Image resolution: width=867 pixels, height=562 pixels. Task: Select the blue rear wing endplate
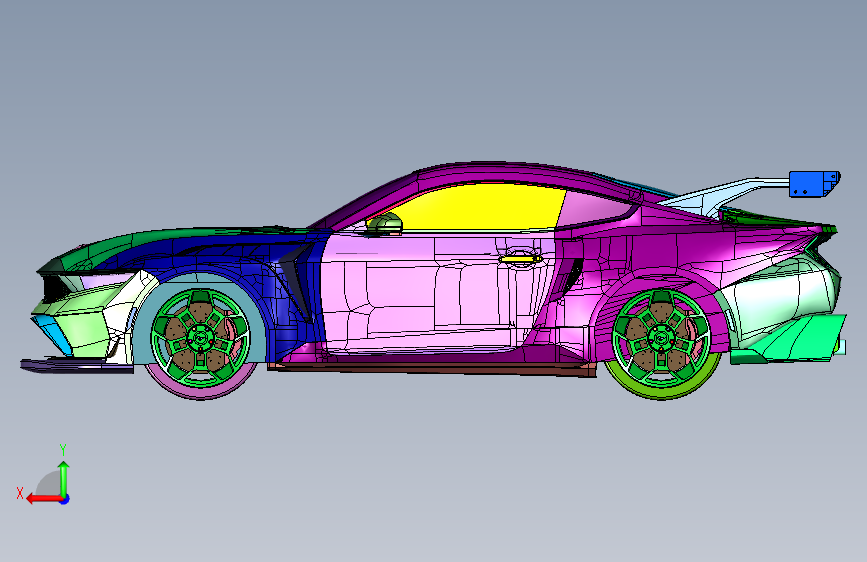click(814, 184)
